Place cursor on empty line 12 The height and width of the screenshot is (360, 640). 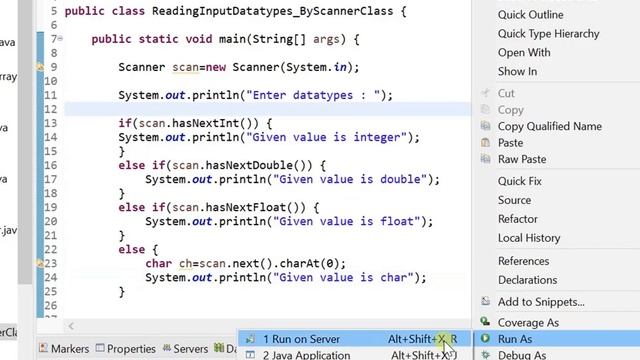(267, 109)
